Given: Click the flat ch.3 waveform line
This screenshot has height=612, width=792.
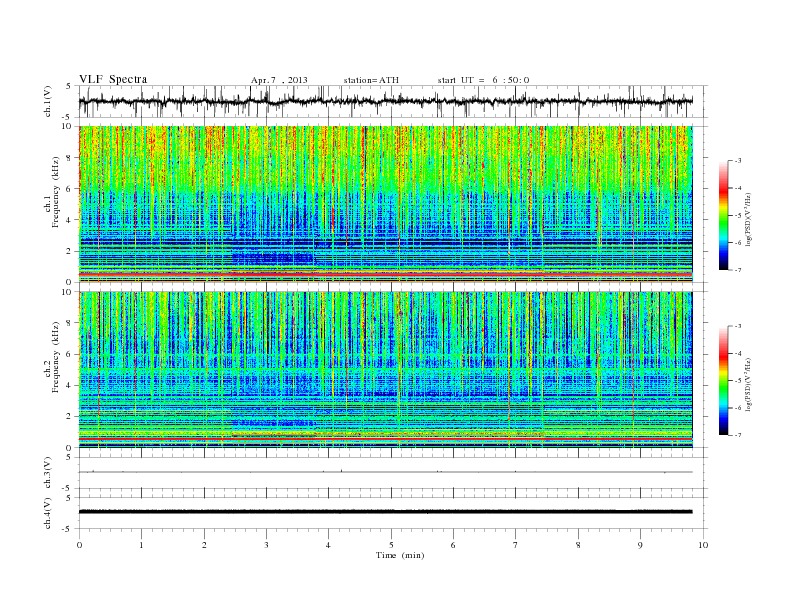Looking at the screenshot, I should 385,472.
